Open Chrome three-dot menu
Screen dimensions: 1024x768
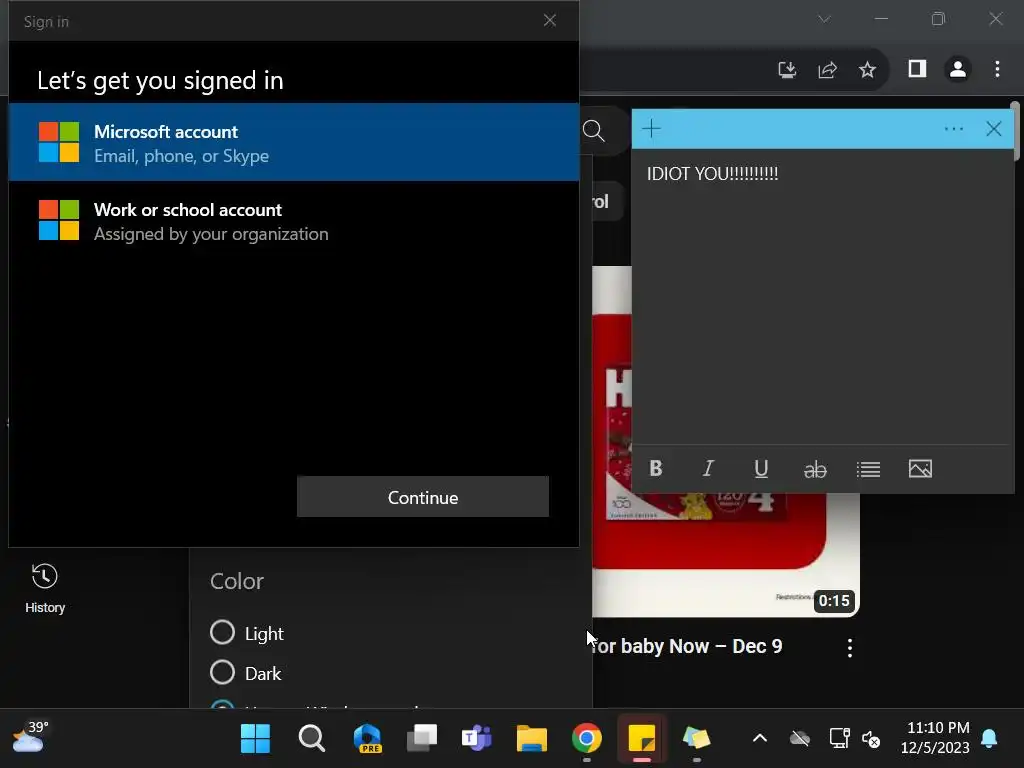coord(997,69)
